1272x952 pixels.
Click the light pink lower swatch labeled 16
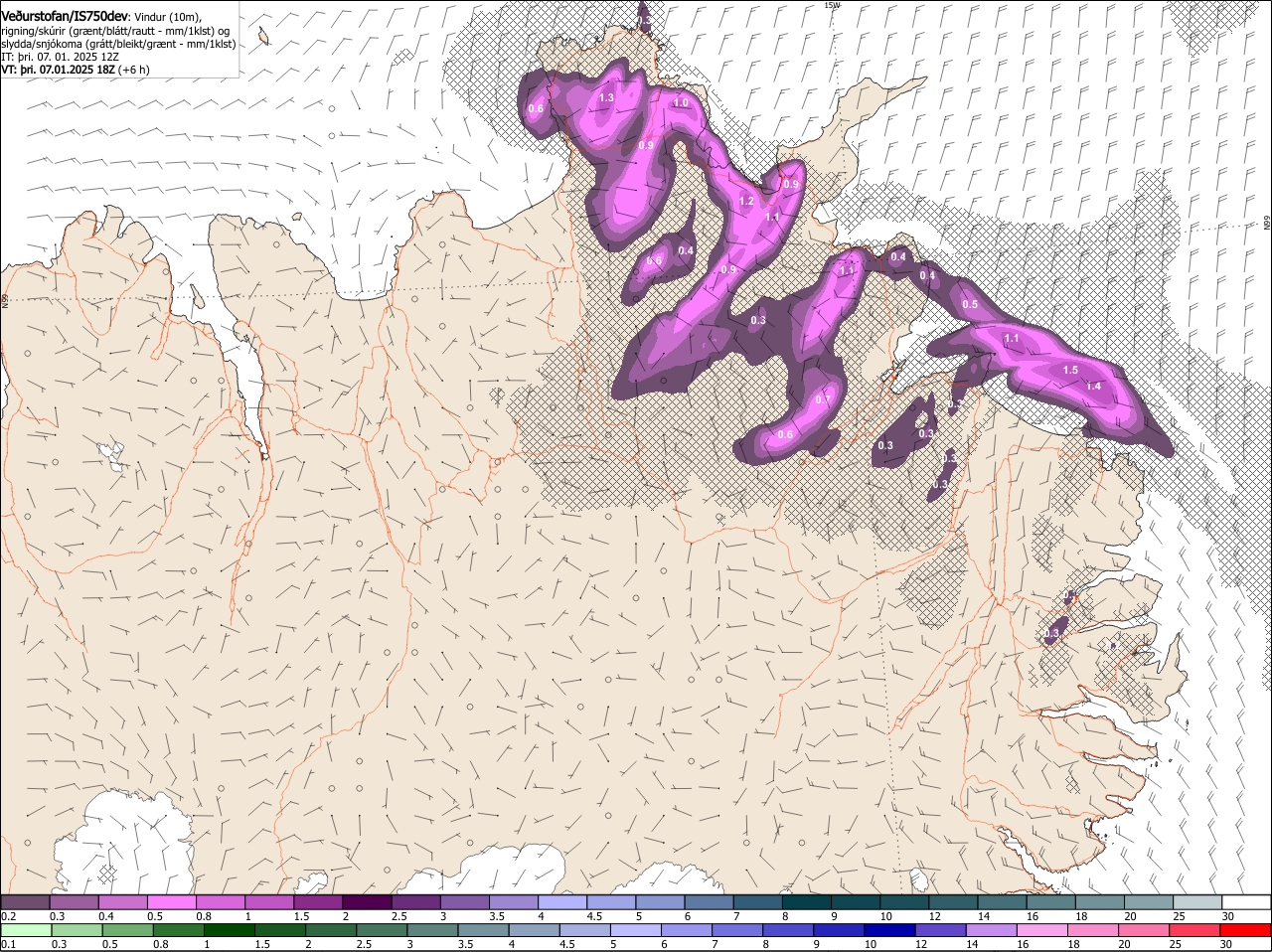point(1041,931)
